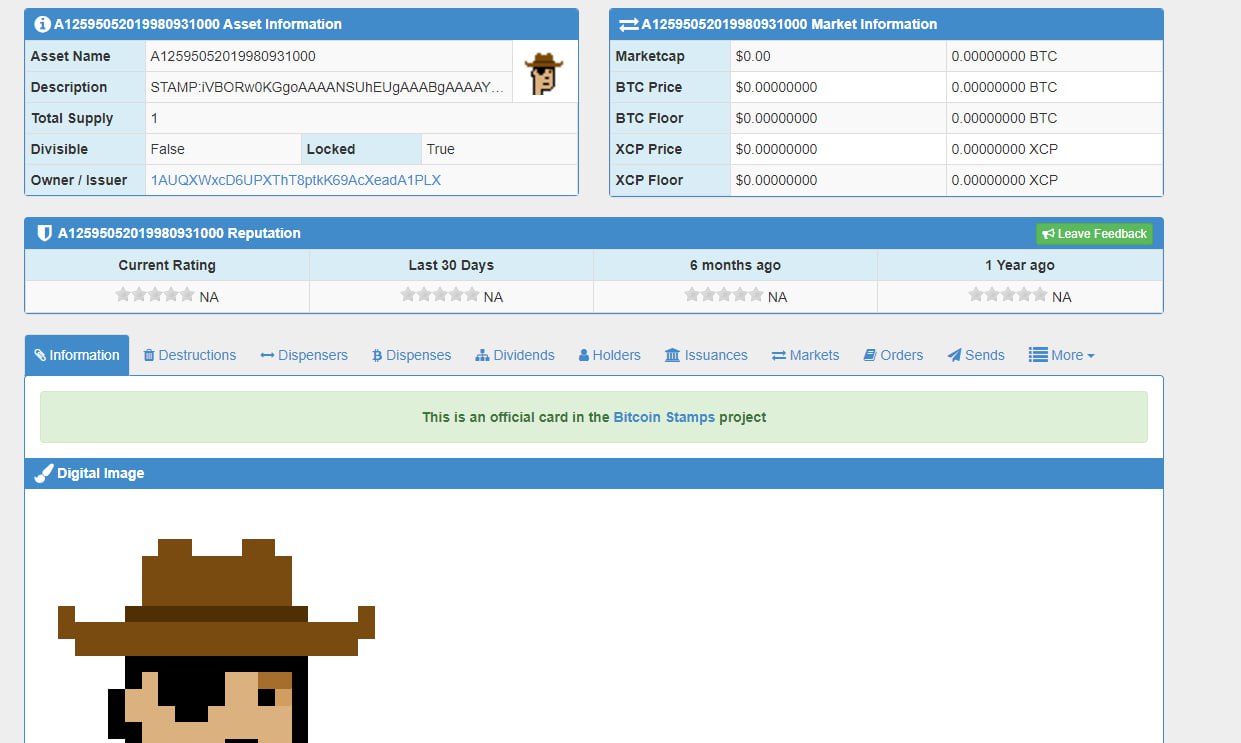Click the Last 30 Days rating stars
The height and width of the screenshot is (743, 1241).
[439, 294]
